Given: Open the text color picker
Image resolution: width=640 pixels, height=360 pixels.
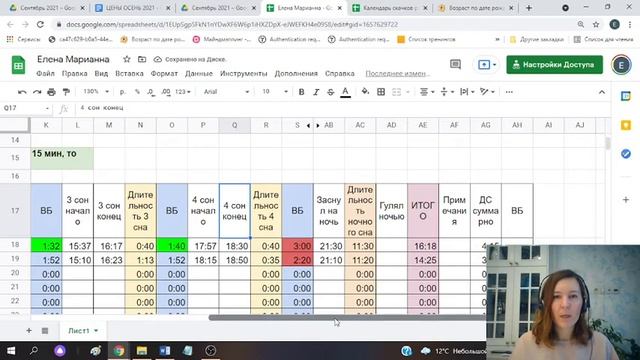Looking at the screenshot, I should (x=345, y=92).
